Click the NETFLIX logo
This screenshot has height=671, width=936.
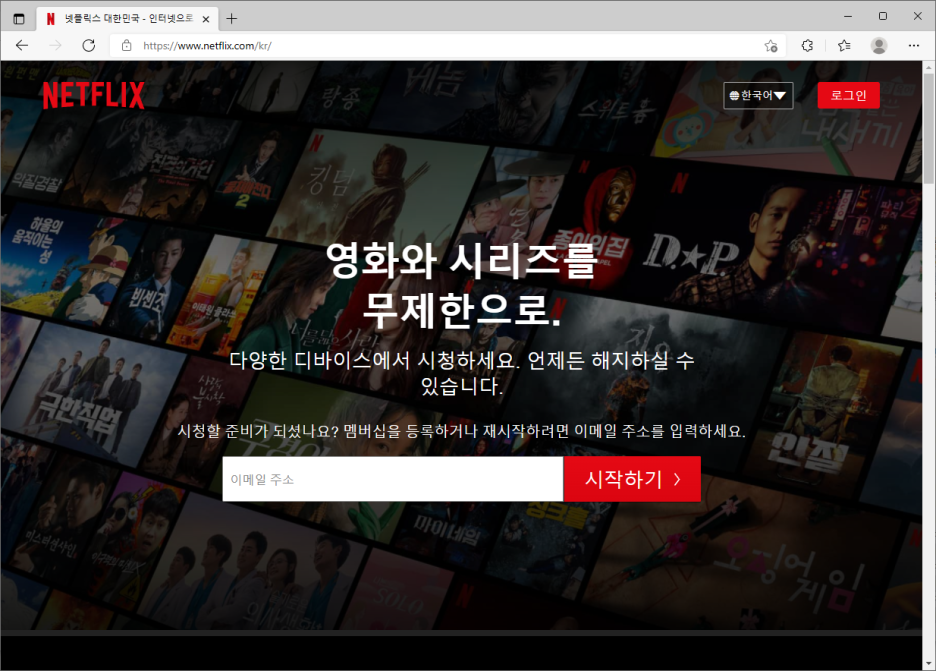click(94, 96)
